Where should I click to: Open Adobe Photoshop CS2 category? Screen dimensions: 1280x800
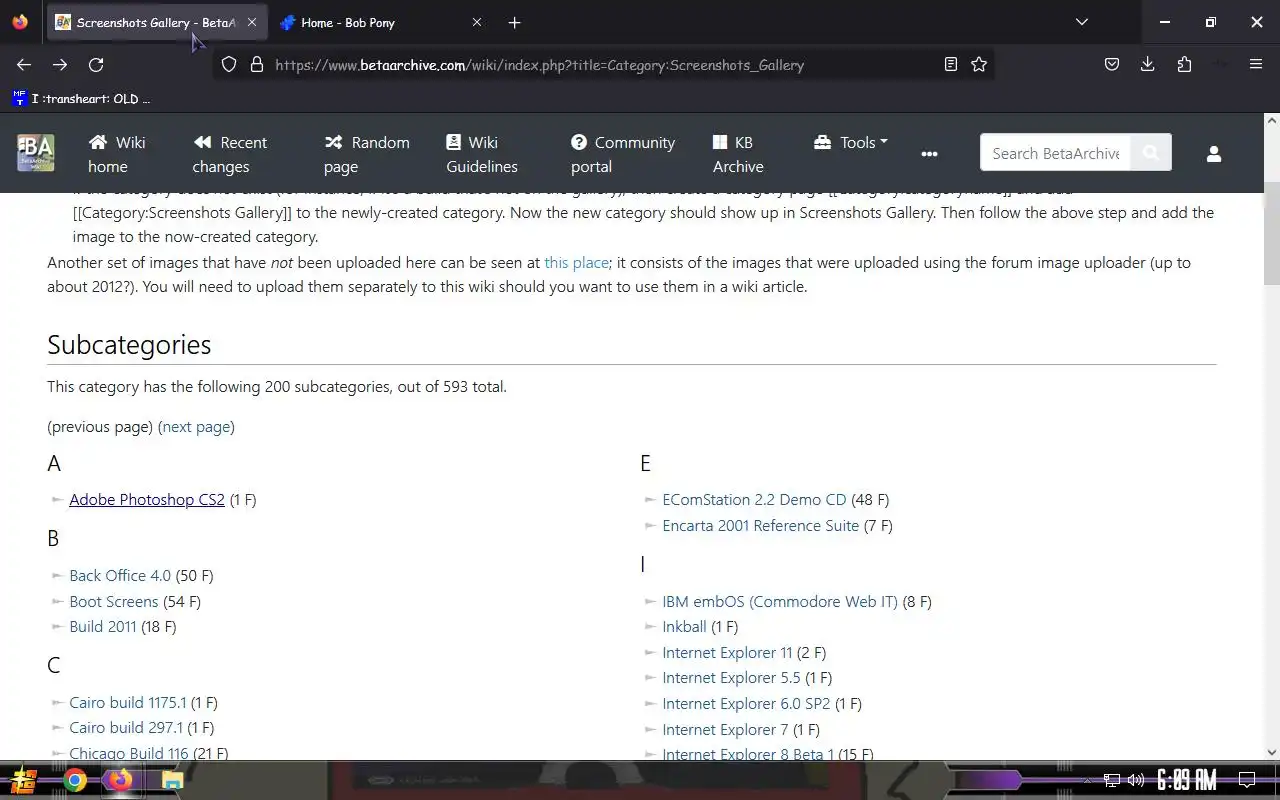(x=147, y=500)
